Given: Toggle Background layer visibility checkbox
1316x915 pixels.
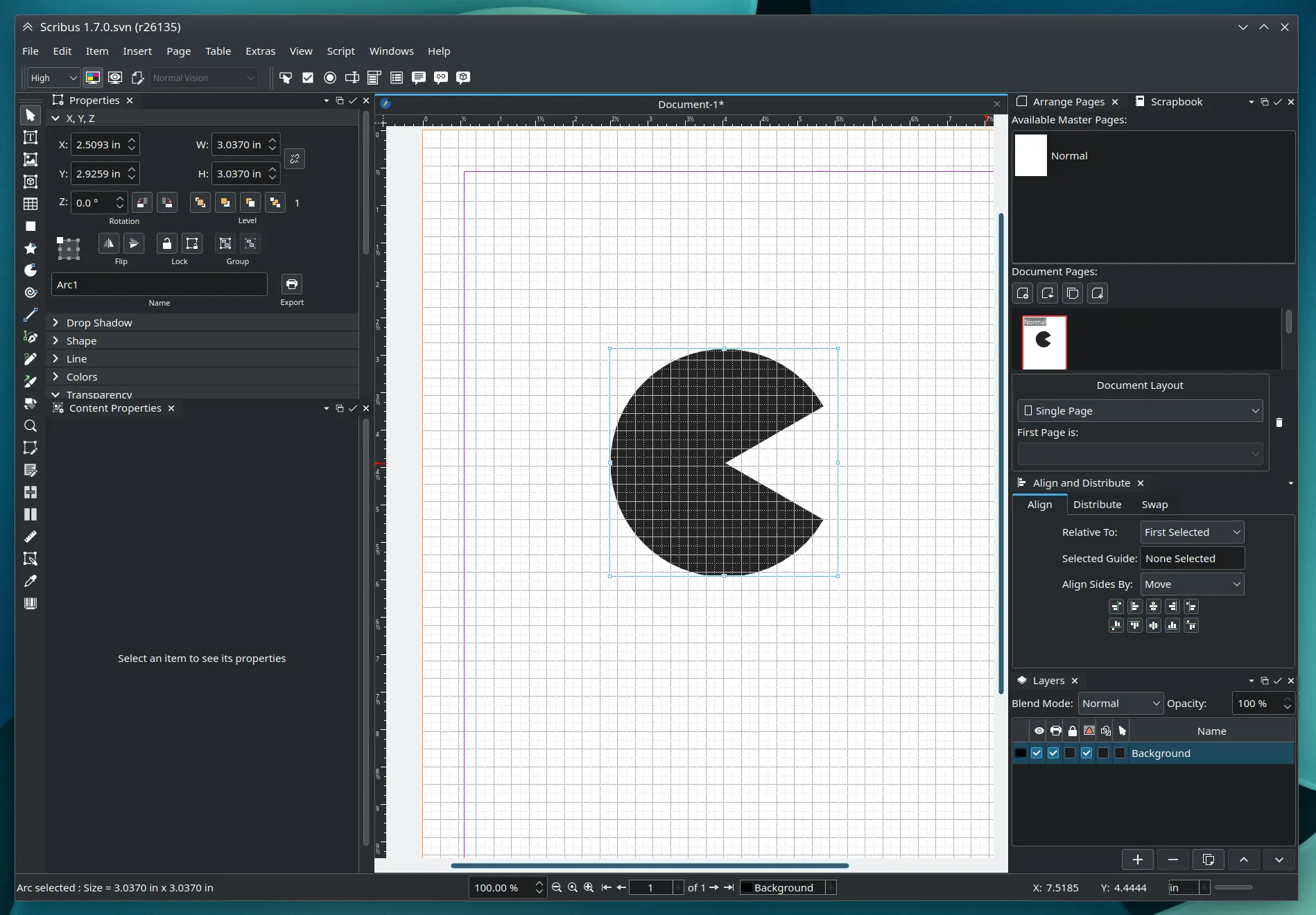Looking at the screenshot, I should [1037, 753].
